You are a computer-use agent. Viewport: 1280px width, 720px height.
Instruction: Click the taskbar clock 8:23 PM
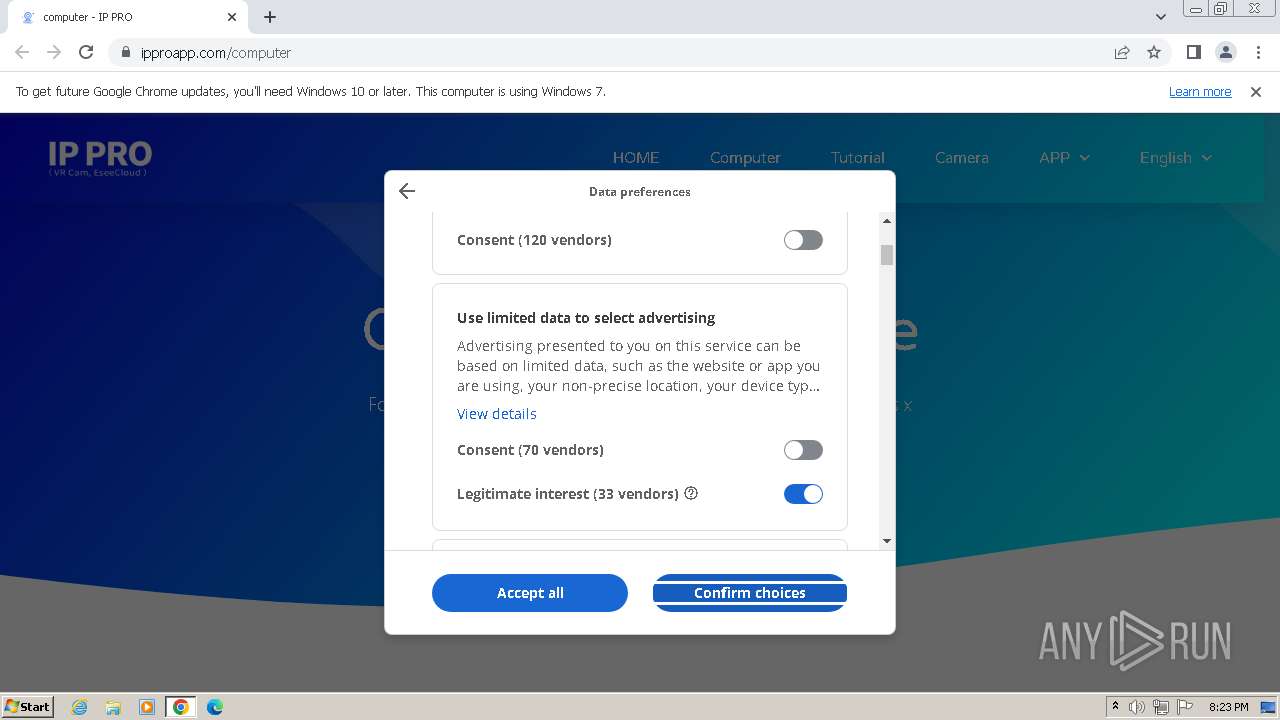pos(1228,707)
